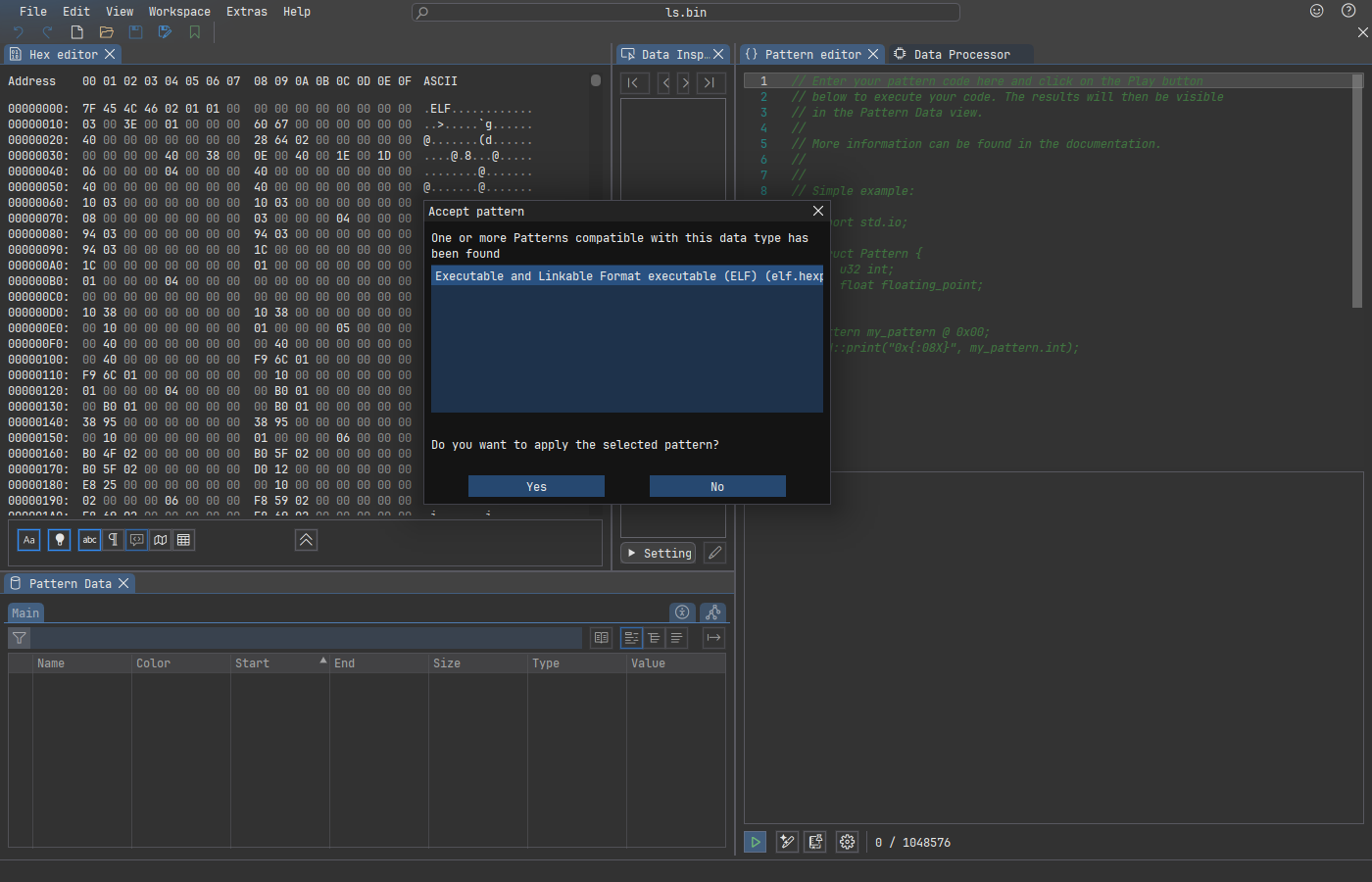Go to next entry in Data Inspector
This screenshot has width=1372, height=882.
[684, 82]
